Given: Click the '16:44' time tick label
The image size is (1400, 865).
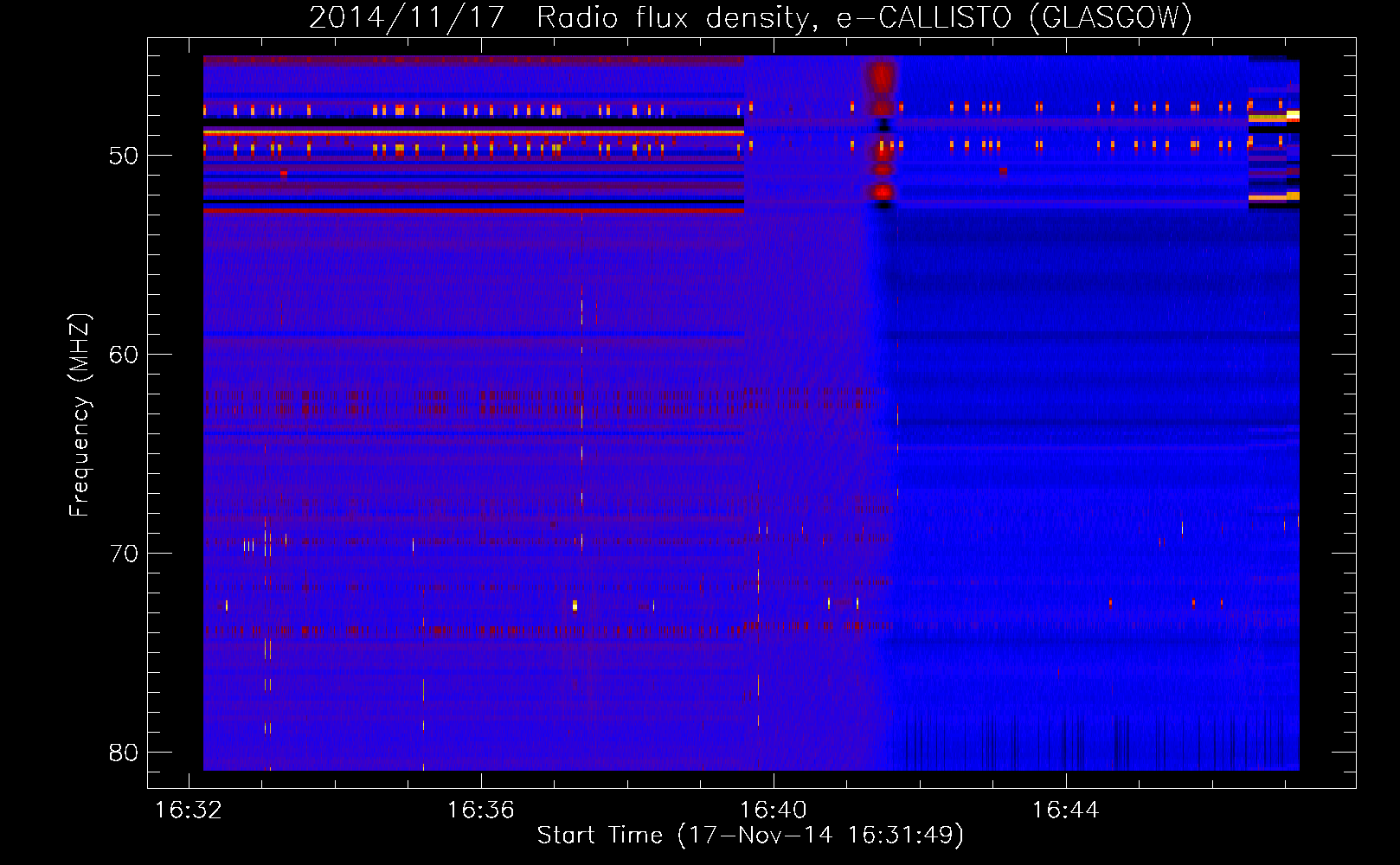Looking at the screenshot, I should point(1065,810).
